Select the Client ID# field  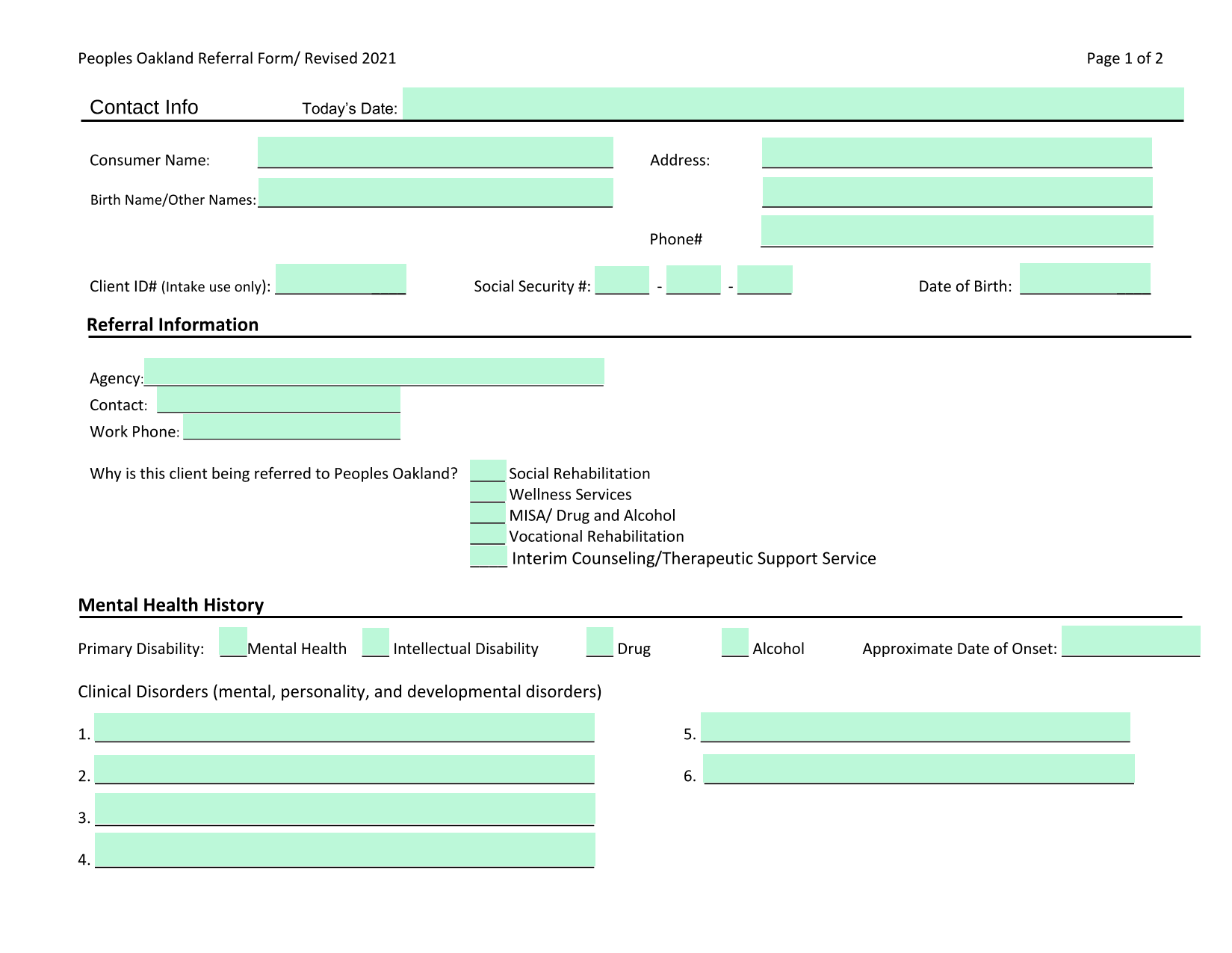[341, 279]
